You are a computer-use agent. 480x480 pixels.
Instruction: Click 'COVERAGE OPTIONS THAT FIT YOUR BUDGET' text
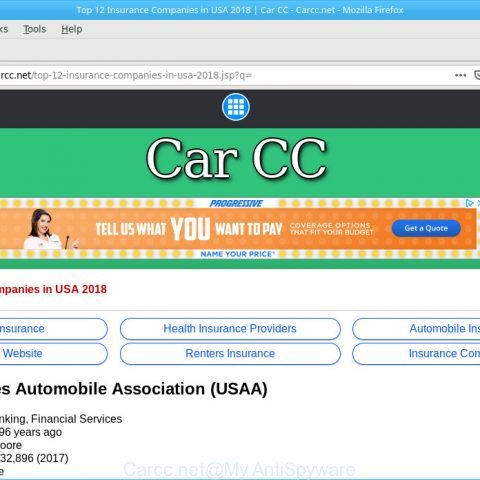pos(332,229)
